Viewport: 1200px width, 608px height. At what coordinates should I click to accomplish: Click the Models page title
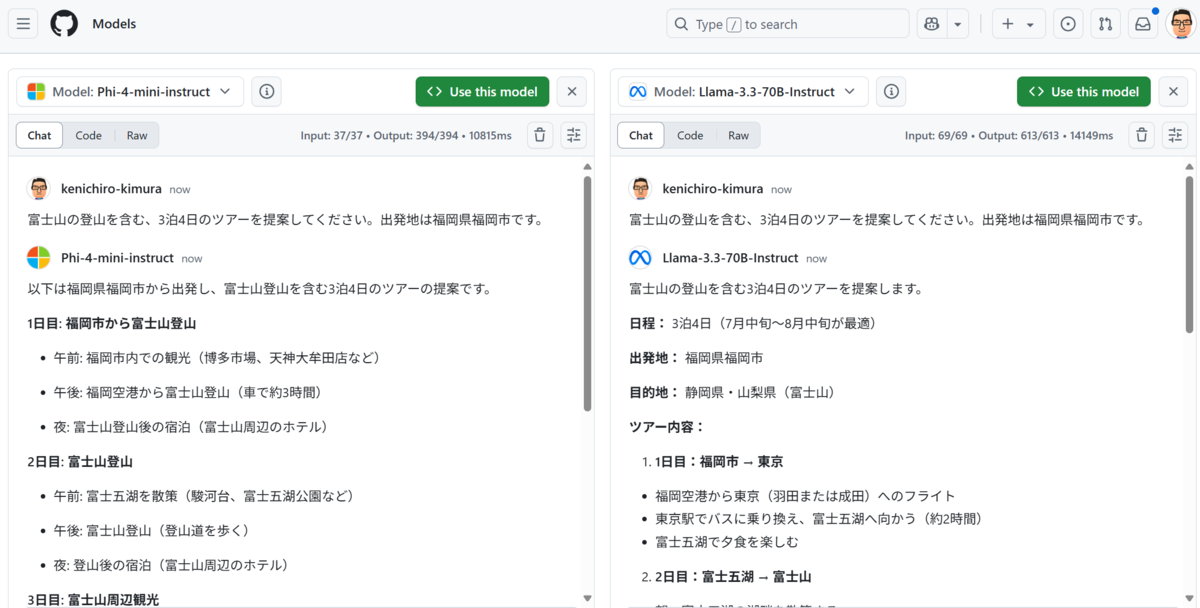(x=114, y=24)
